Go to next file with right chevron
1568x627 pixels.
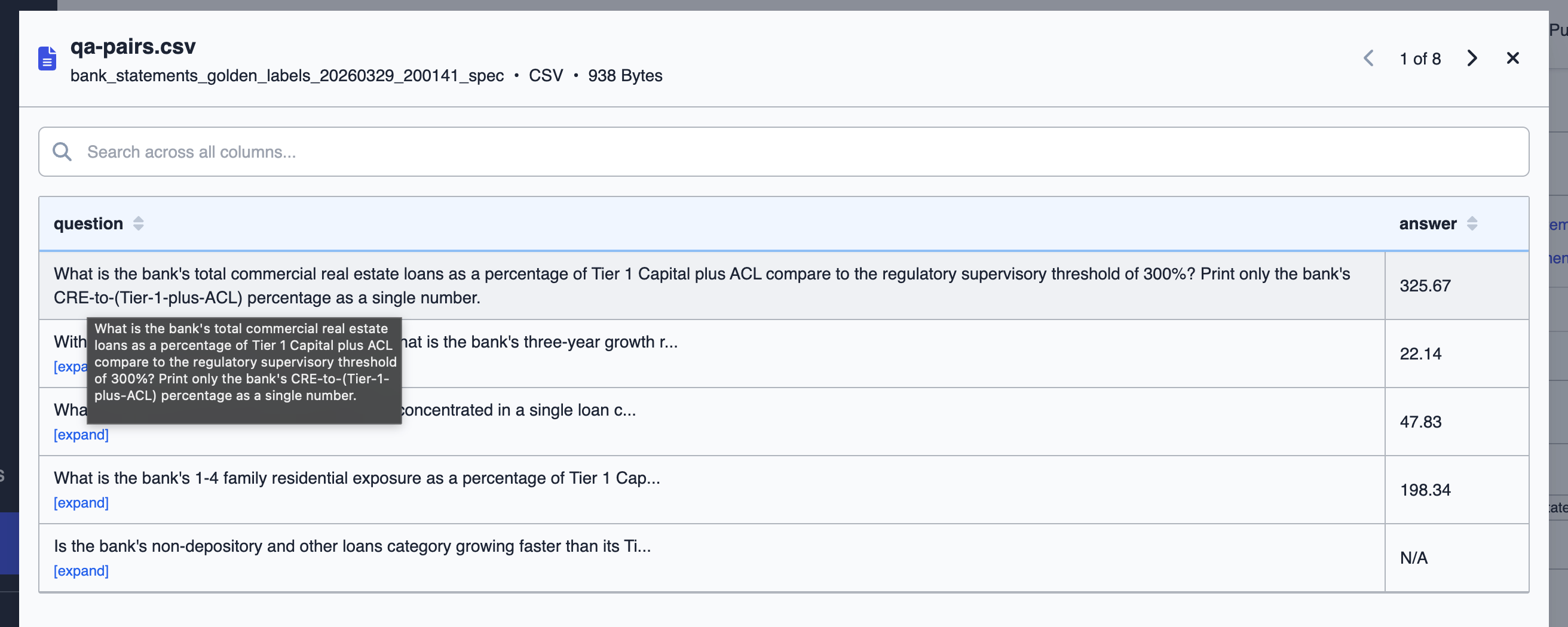[x=1472, y=59]
